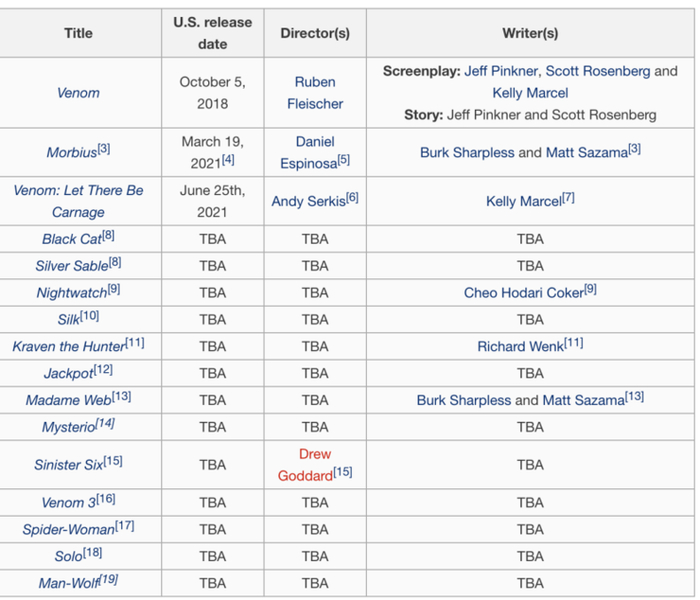Click the October 5, 2018 date cell
700x600 pixels.
212,93
